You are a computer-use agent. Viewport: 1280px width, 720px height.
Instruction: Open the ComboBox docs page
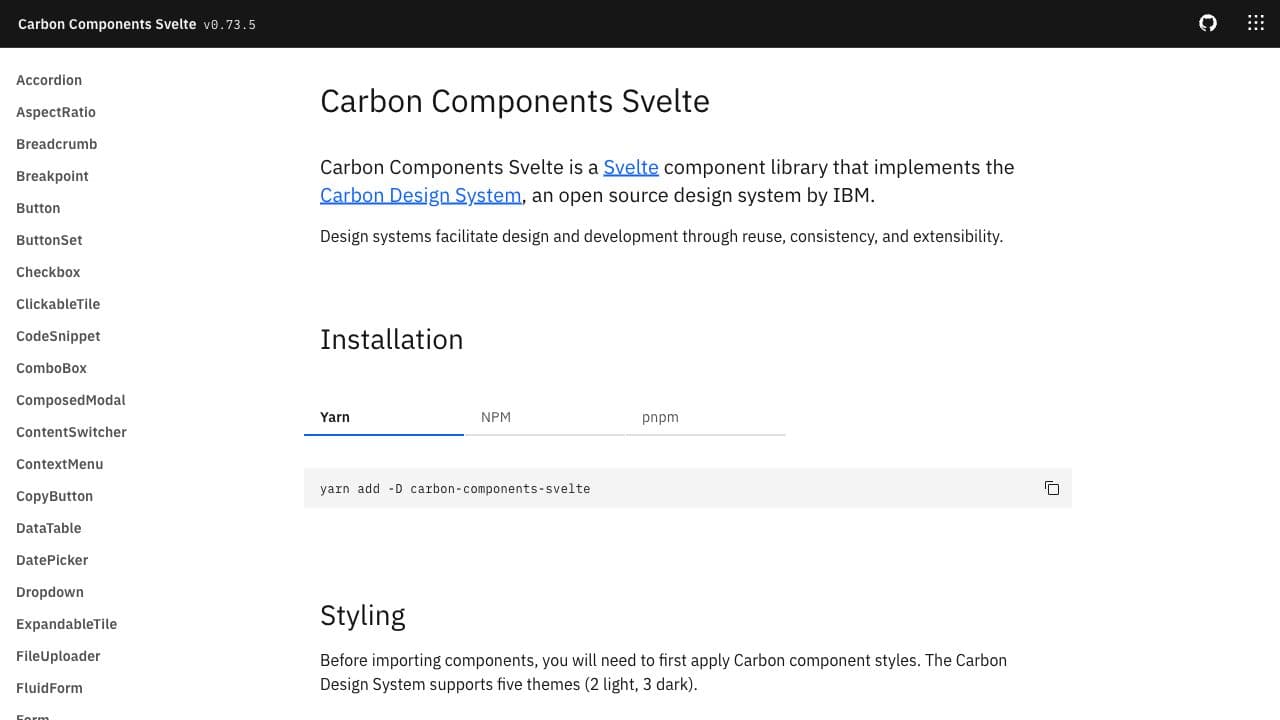click(x=51, y=368)
